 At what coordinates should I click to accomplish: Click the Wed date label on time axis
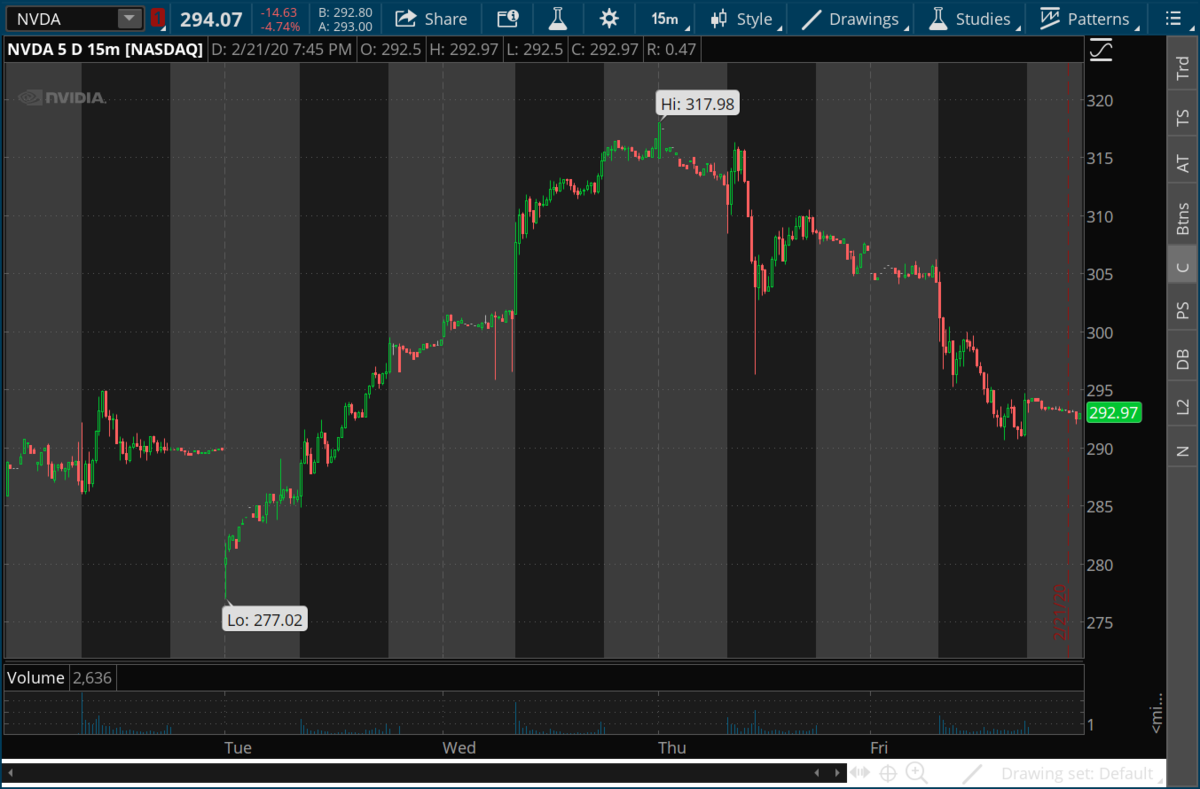pyautogui.click(x=459, y=748)
